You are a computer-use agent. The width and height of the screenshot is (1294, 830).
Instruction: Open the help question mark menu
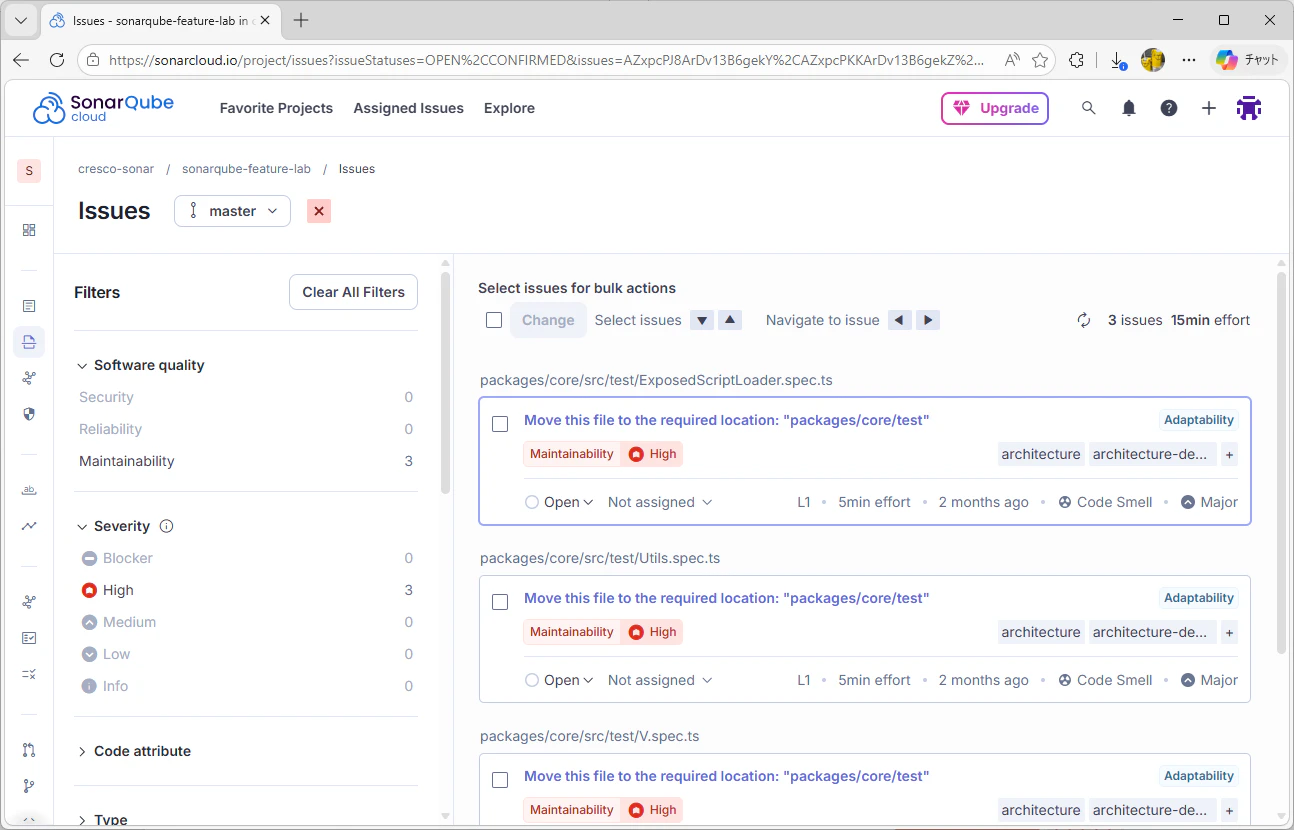tap(1169, 108)
